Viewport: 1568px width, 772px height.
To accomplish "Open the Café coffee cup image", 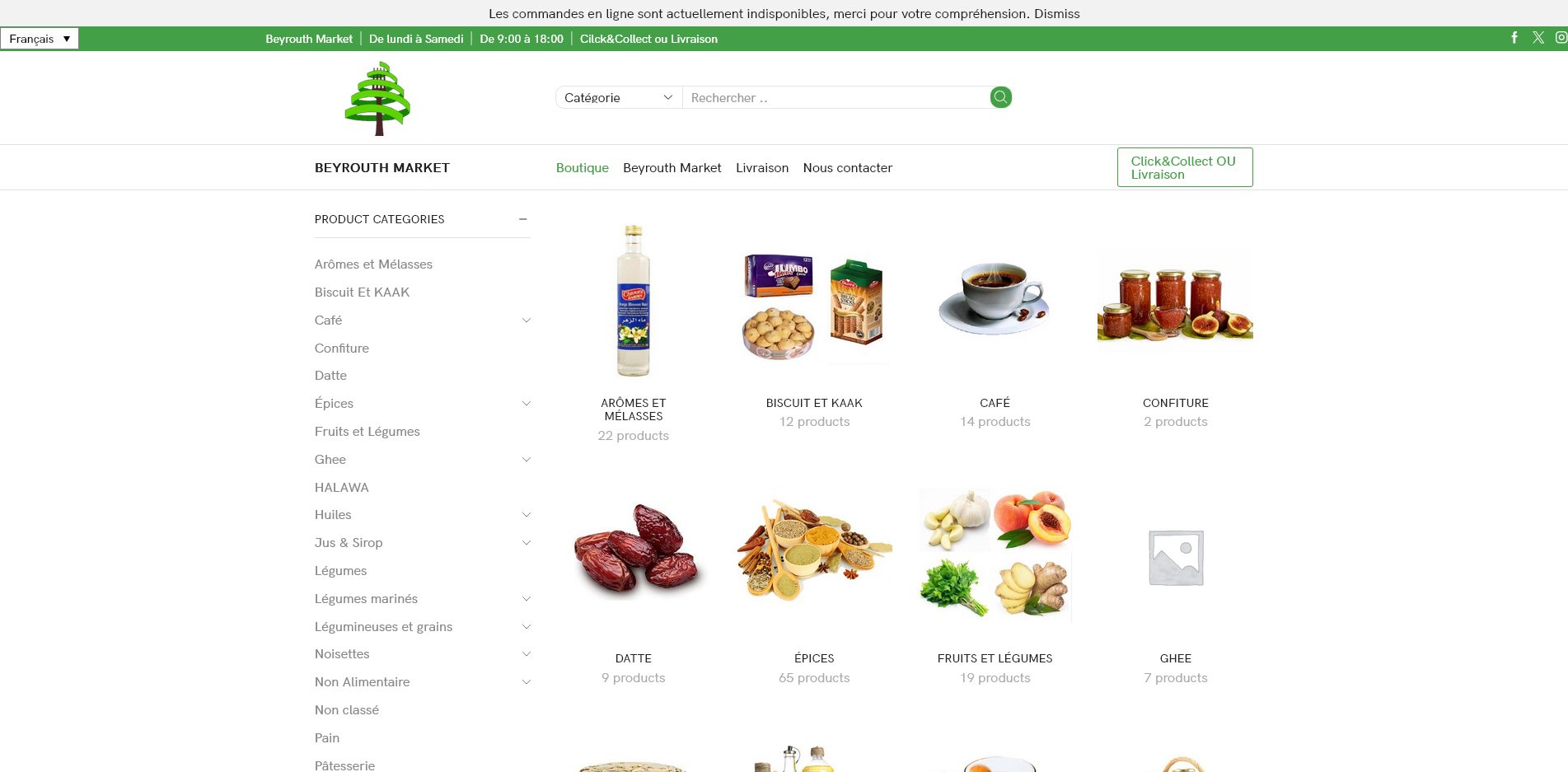I will [x=995, y=302].
